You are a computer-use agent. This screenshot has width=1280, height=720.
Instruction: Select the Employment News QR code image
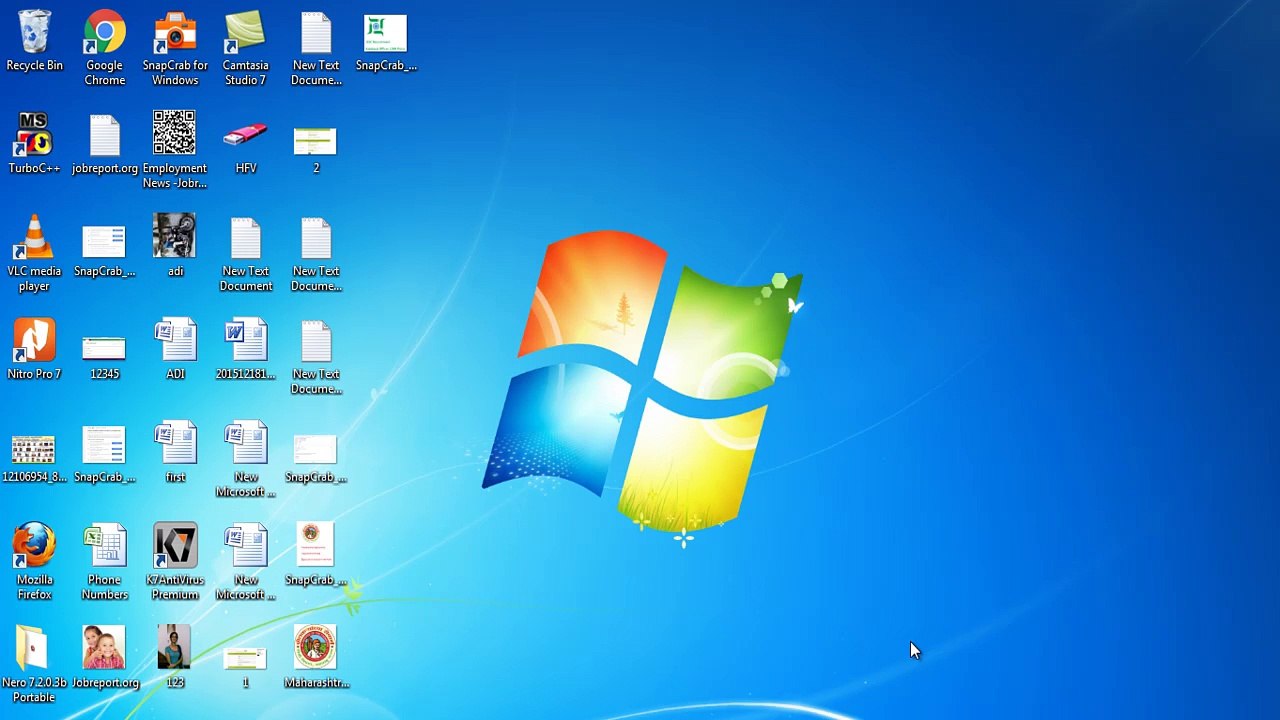tap(175, 134)
